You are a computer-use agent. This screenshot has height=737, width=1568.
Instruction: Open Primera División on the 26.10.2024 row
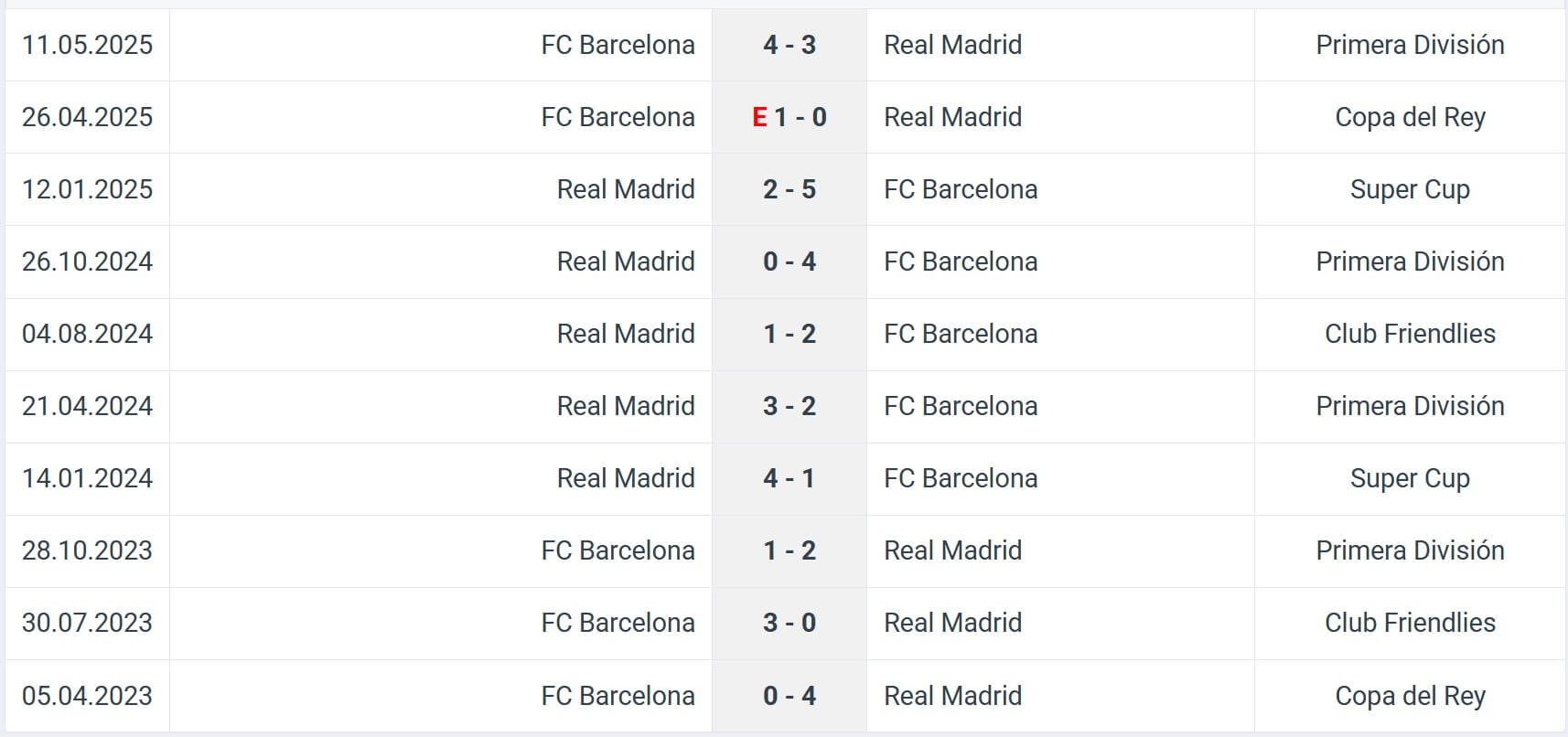click(1410, 262)
